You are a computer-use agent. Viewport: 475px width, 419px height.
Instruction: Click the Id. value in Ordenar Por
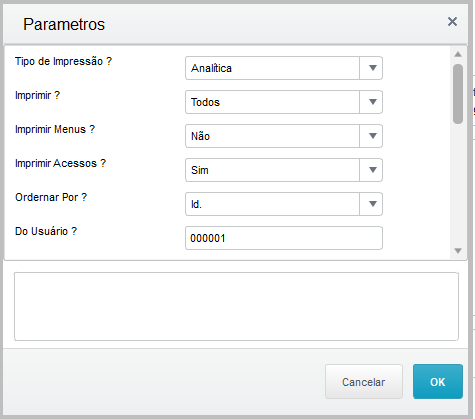click(196, 204)
